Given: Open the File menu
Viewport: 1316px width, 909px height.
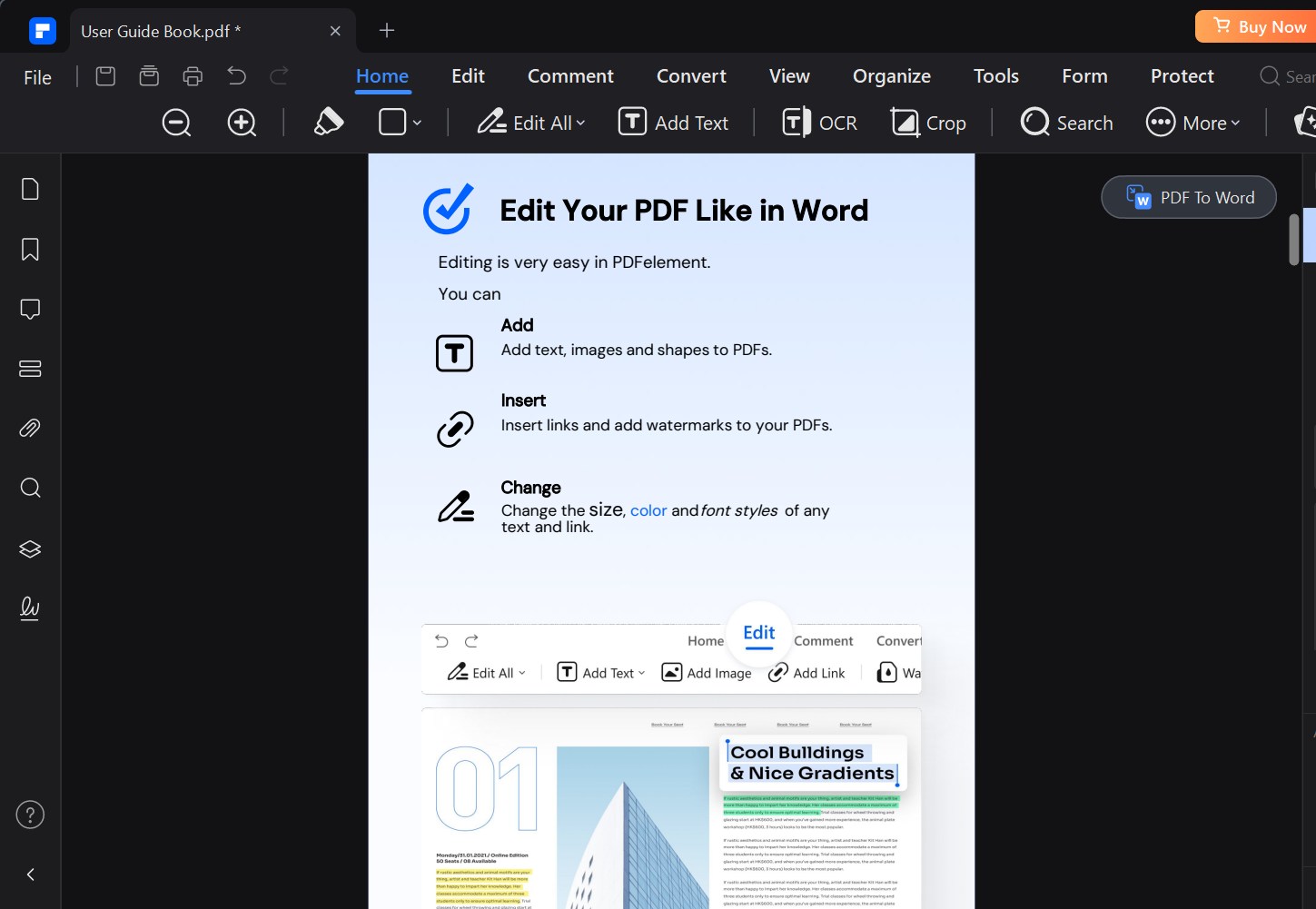Looking at the screenshot, I should tap(37, 77).
